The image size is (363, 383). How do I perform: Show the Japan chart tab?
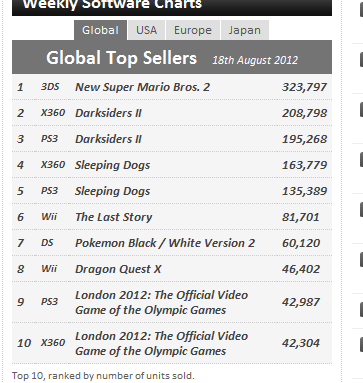tap(245, 30)
